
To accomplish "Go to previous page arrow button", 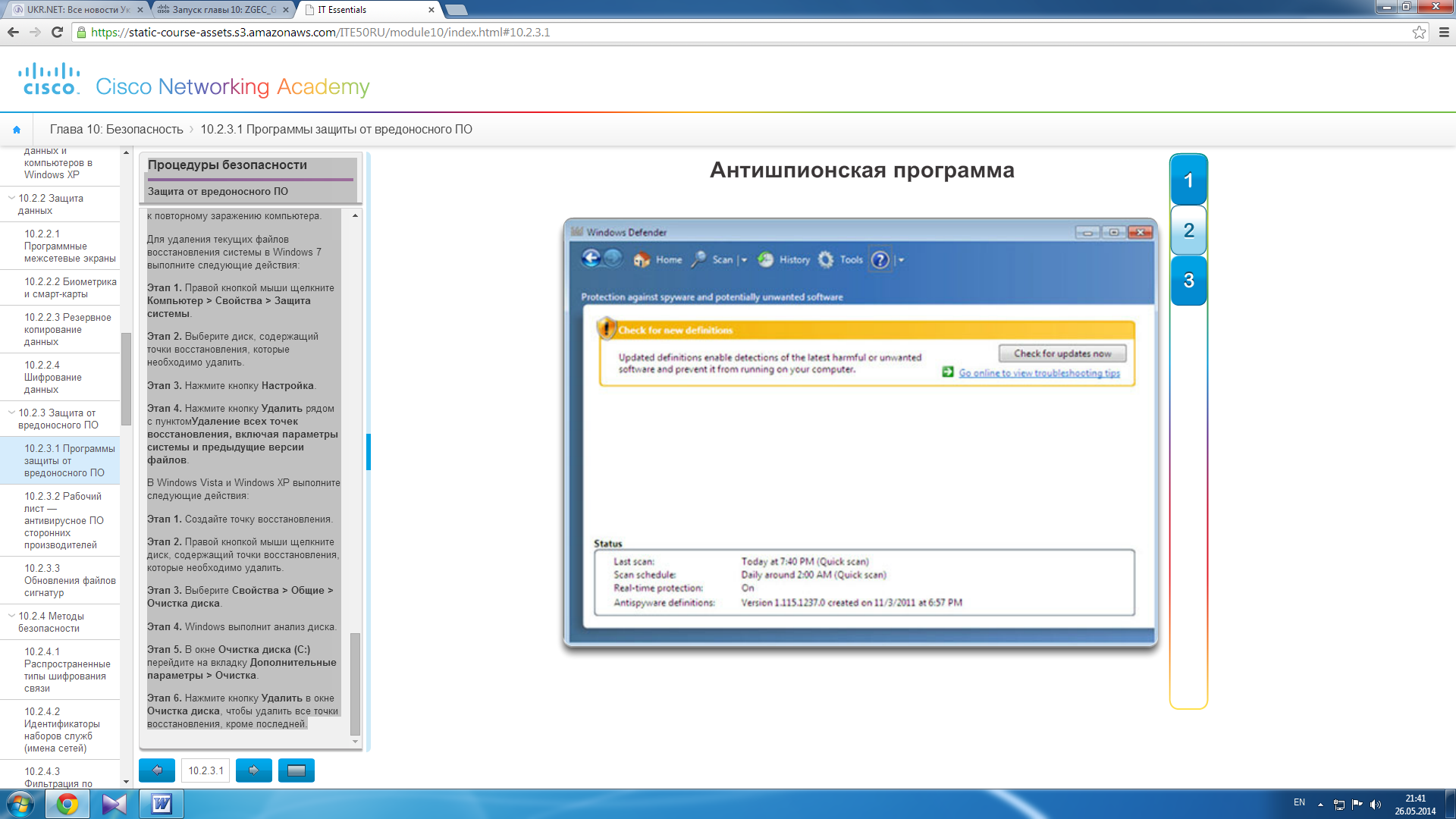I will [x=157, y=770].
